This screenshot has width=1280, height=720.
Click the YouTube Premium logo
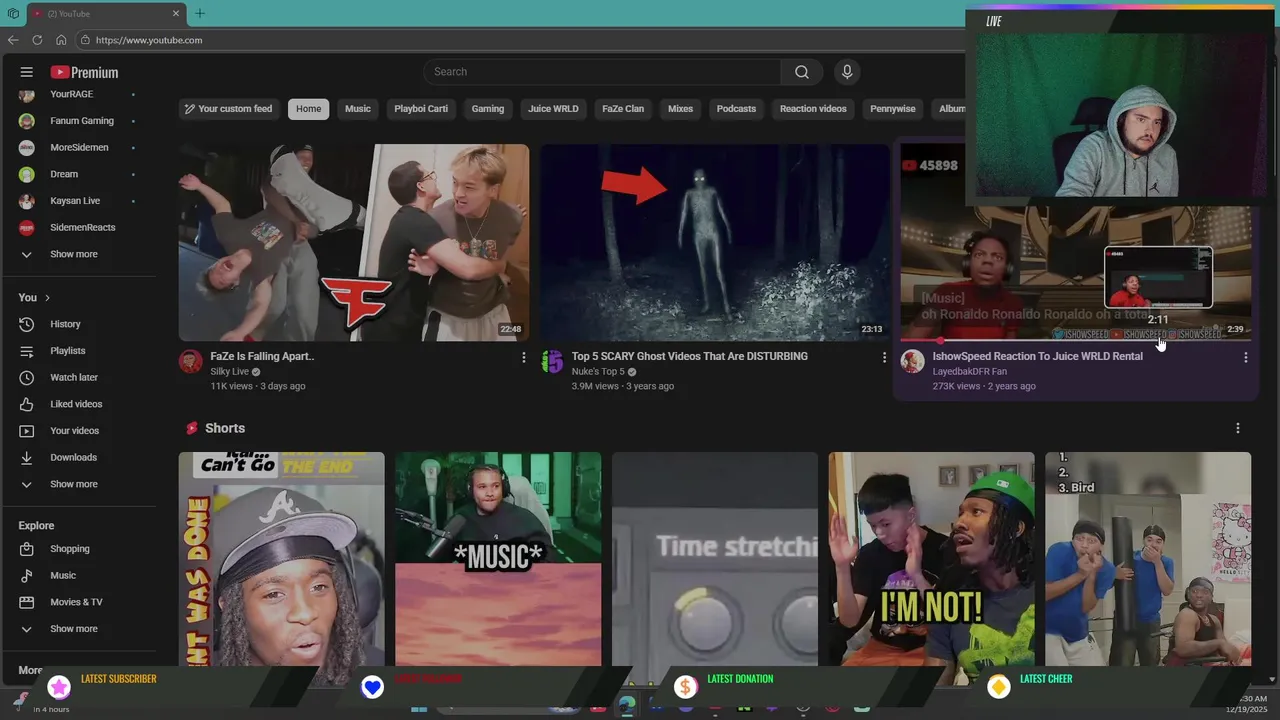[x=84, y=72]
